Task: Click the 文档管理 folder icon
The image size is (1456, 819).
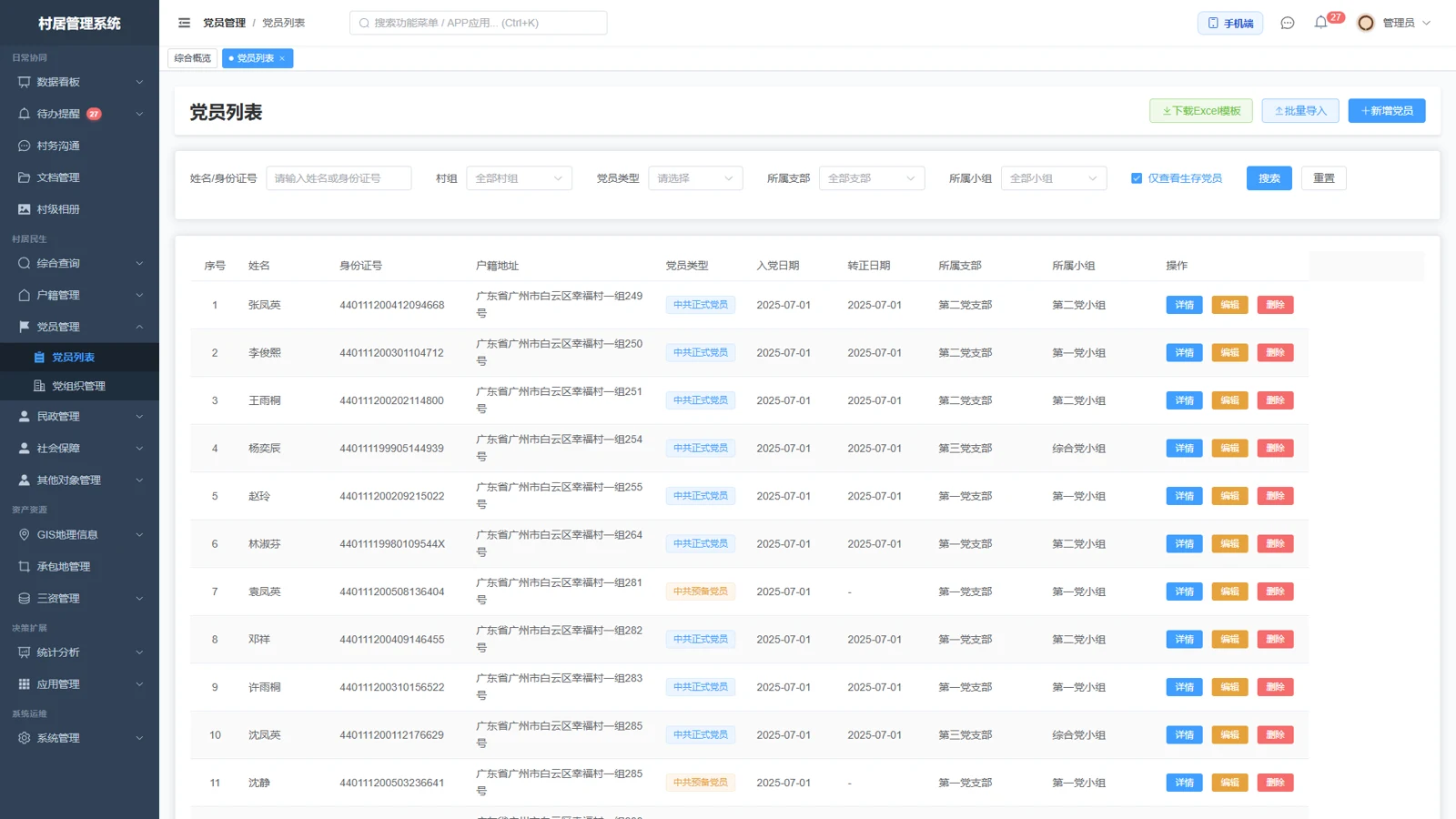Action: point(25,177)
